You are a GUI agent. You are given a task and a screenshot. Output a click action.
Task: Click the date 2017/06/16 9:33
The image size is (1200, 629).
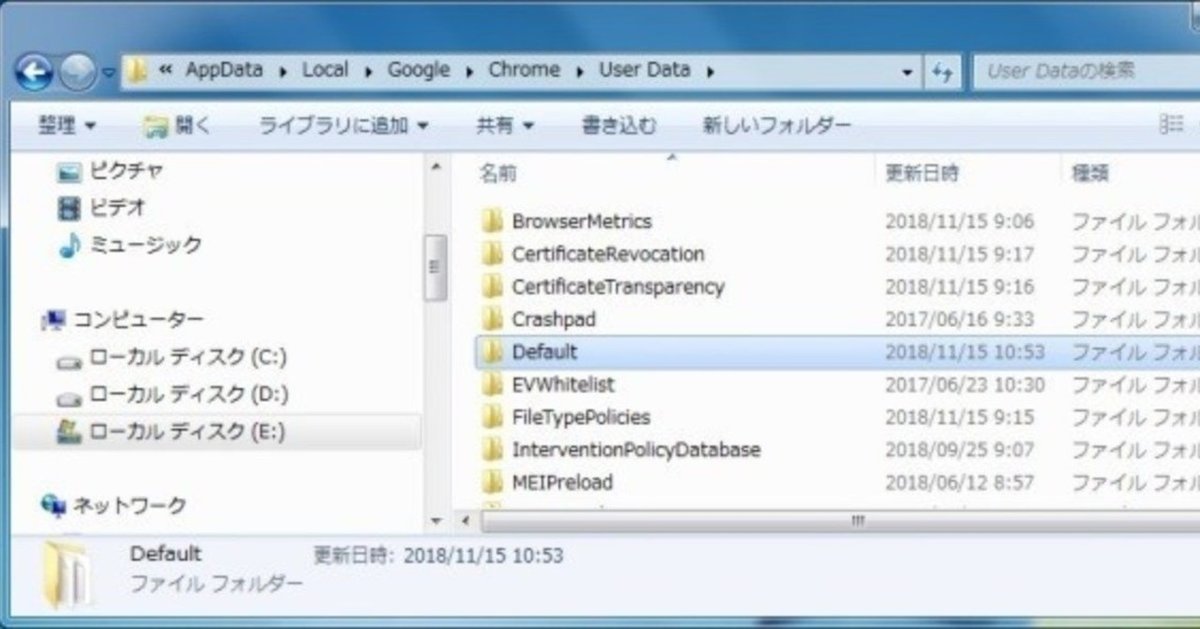coord(959,320)
